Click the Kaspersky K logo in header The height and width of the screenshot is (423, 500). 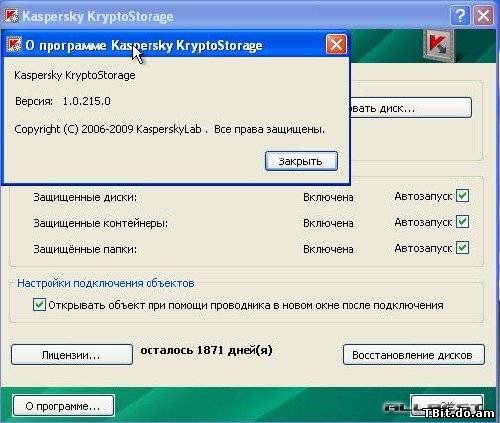click(439, 45)
